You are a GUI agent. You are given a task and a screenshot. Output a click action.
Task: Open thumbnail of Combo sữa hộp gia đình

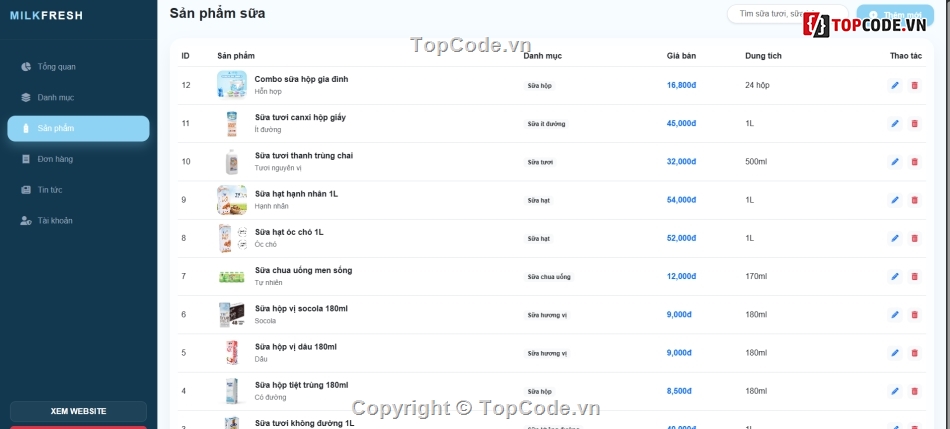click(232, 84)
